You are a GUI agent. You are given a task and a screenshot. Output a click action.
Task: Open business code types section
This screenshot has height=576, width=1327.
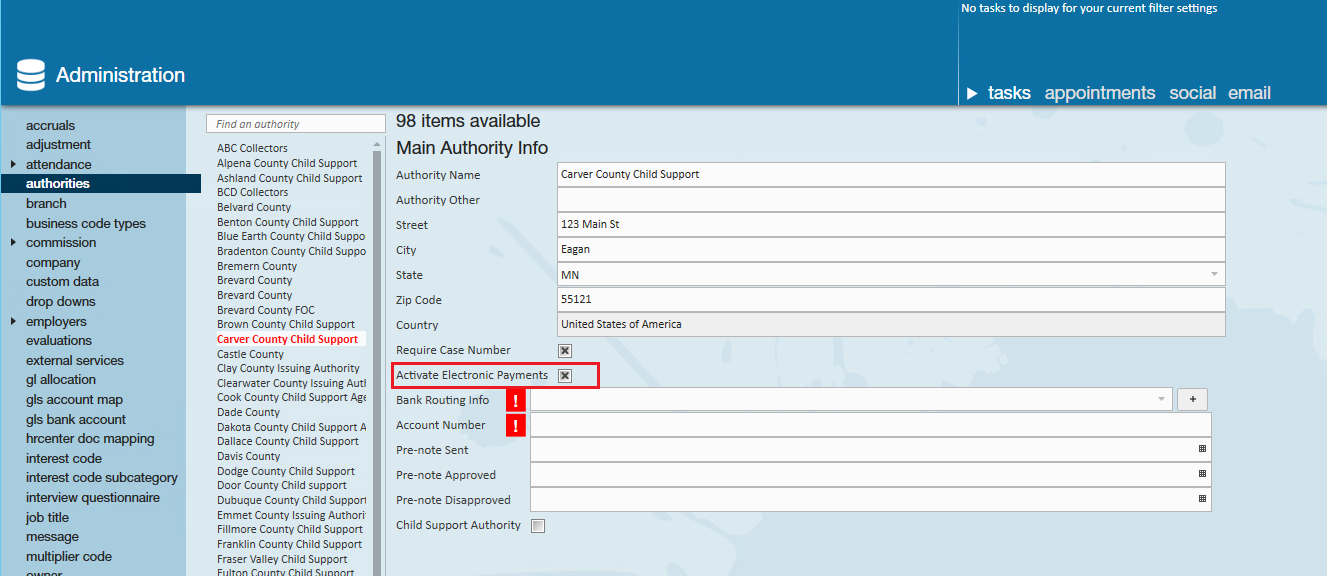[x=86, y=223]
